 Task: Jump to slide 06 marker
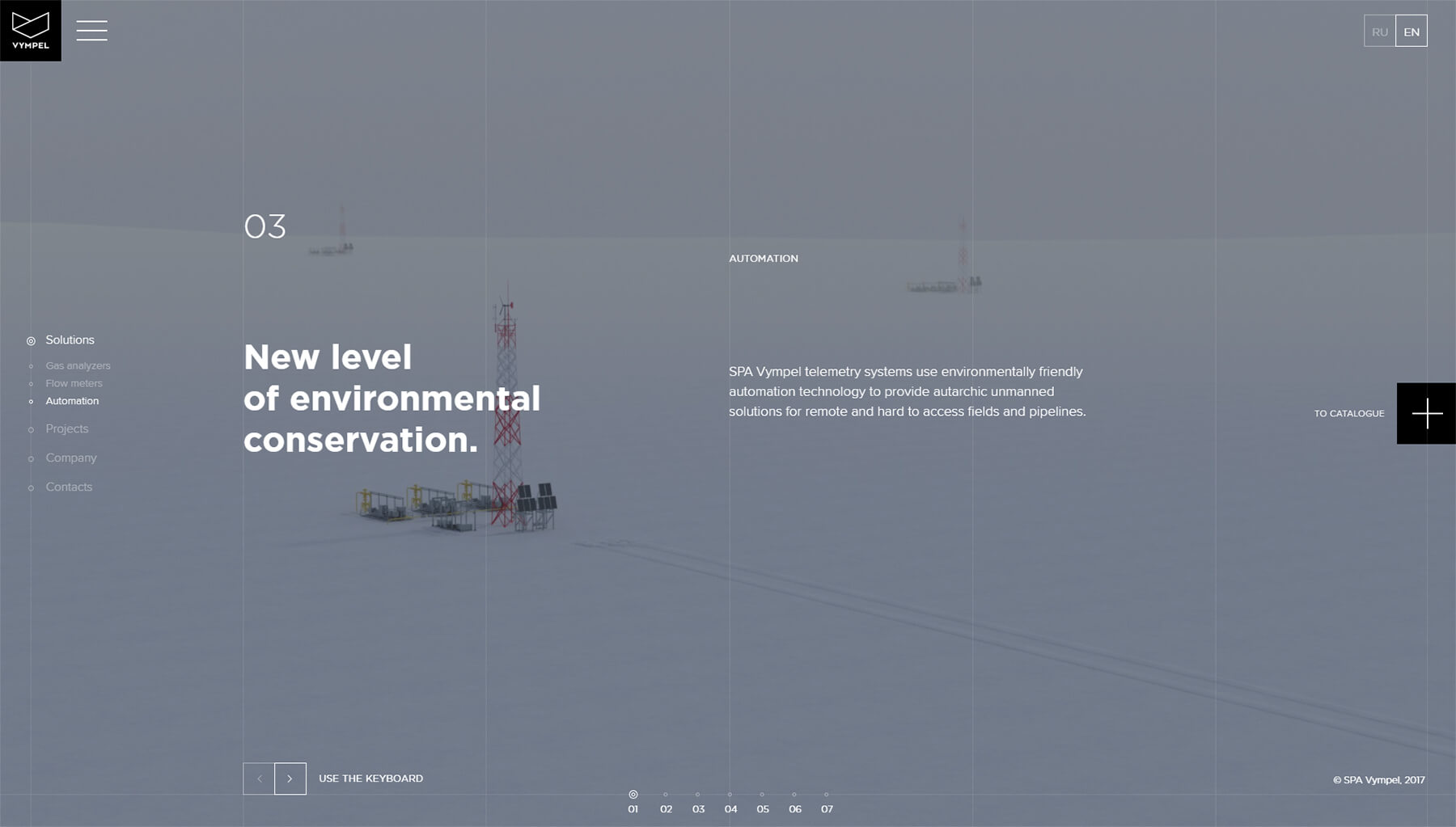(795, 801)
